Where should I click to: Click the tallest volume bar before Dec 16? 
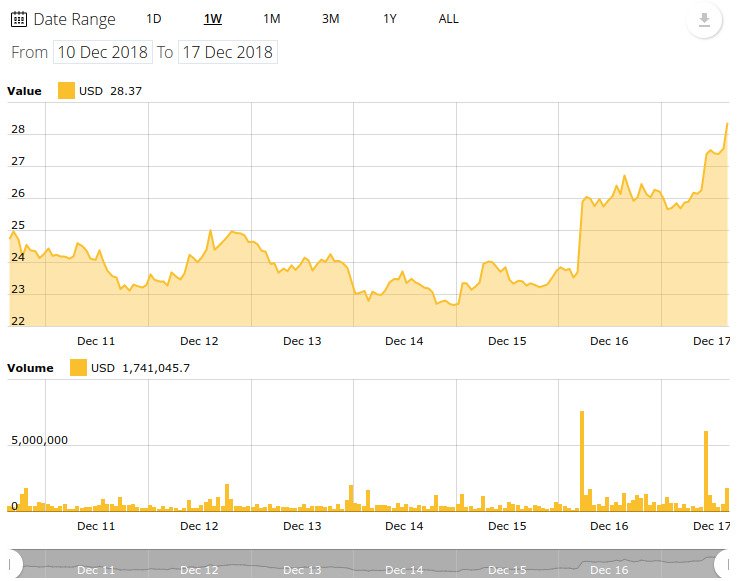(x=582, y=460)
